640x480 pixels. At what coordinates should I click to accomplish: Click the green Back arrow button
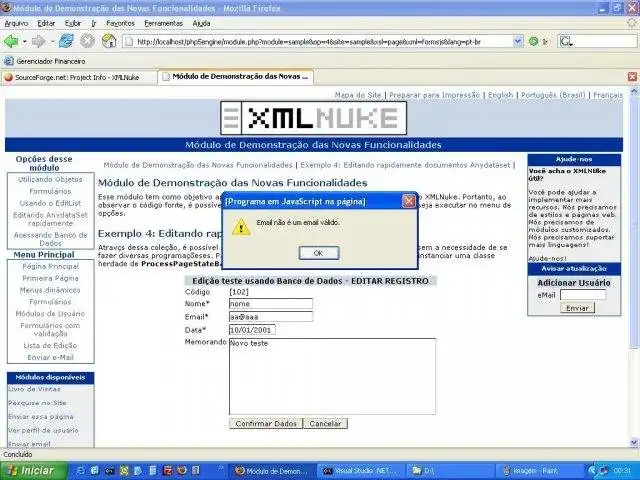pyautogui.click(x=11, y=41)
